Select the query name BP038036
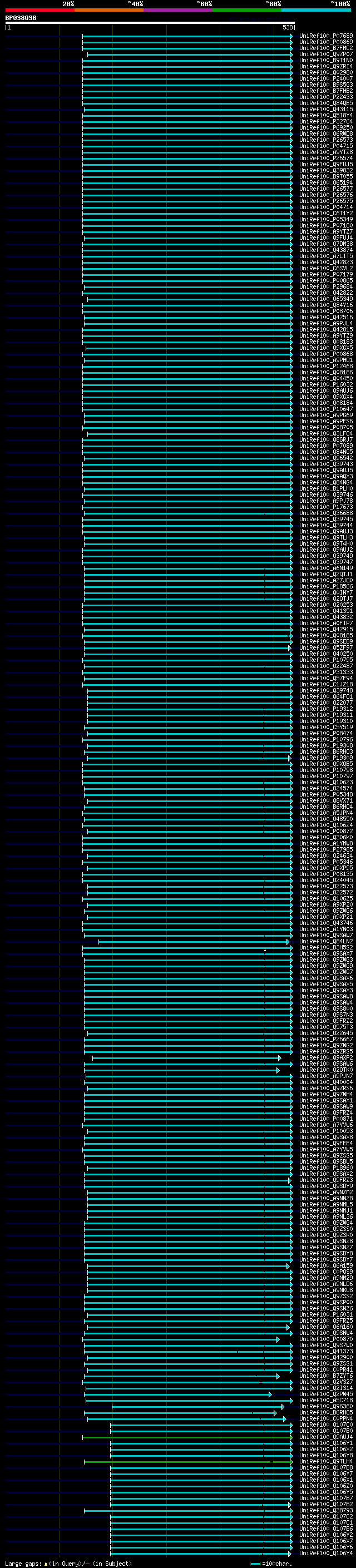 (x=21, y=18)
